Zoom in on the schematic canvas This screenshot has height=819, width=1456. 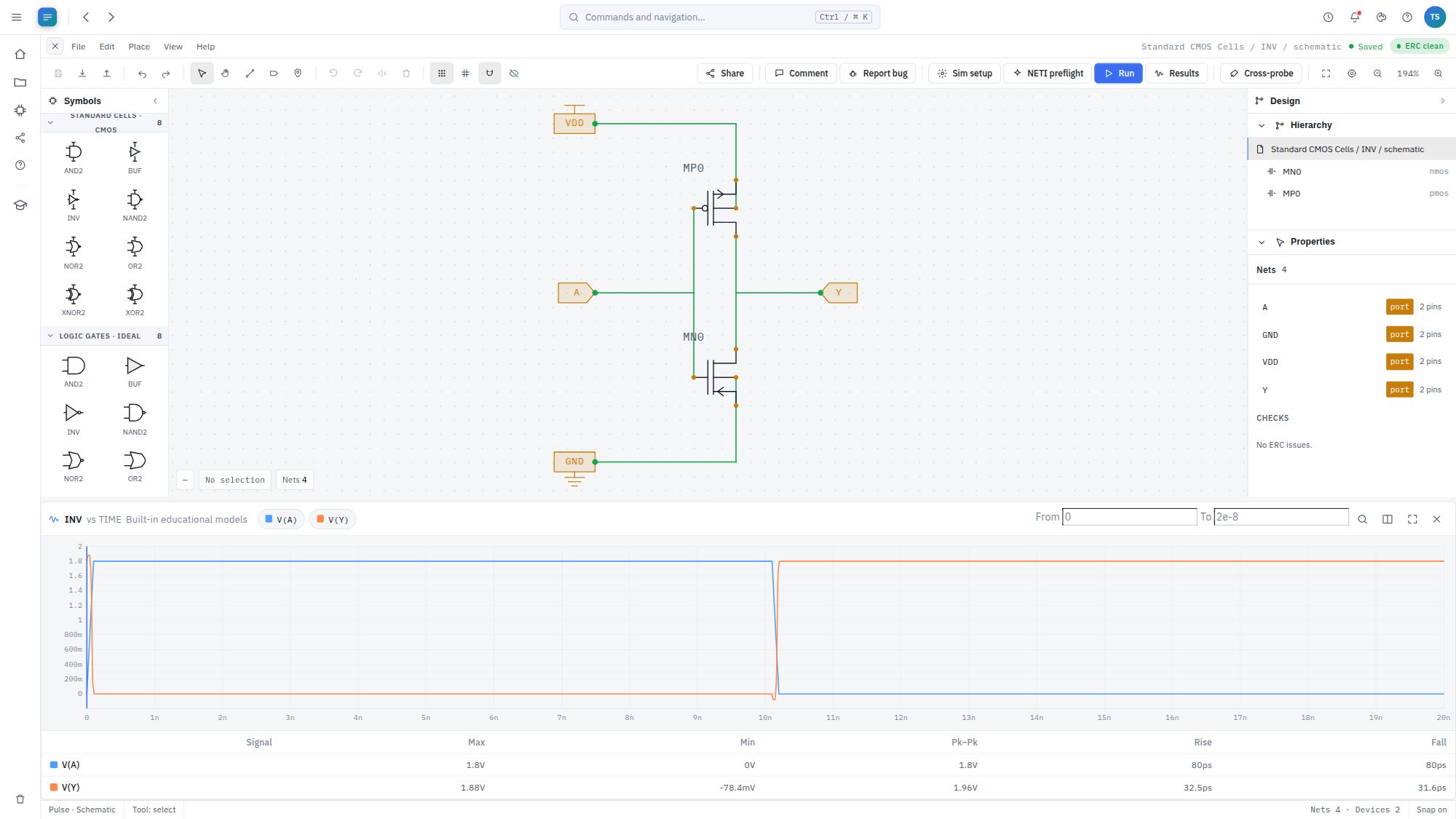coord(1438,74)
